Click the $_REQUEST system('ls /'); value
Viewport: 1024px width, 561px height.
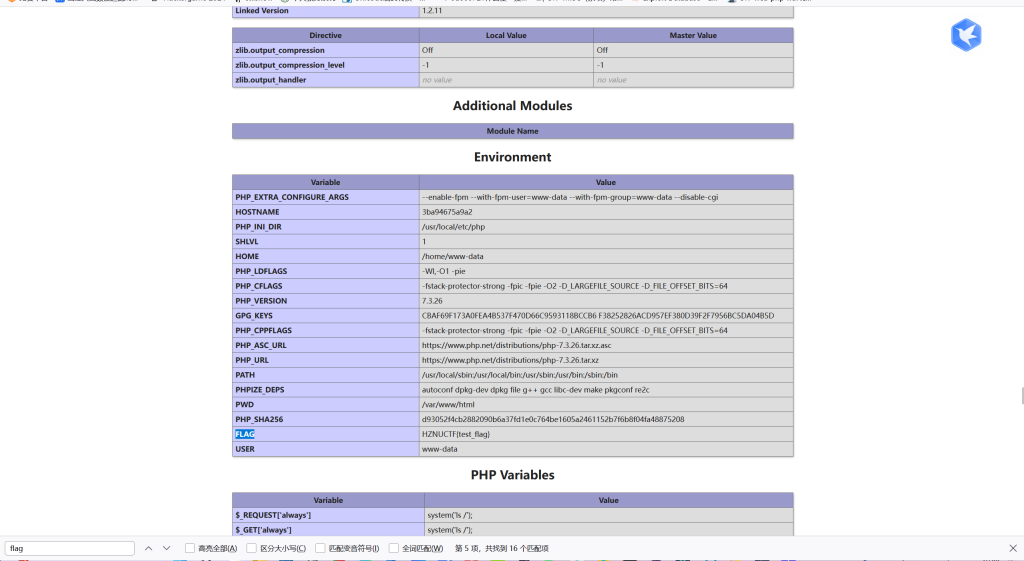(x=450, y=515)
